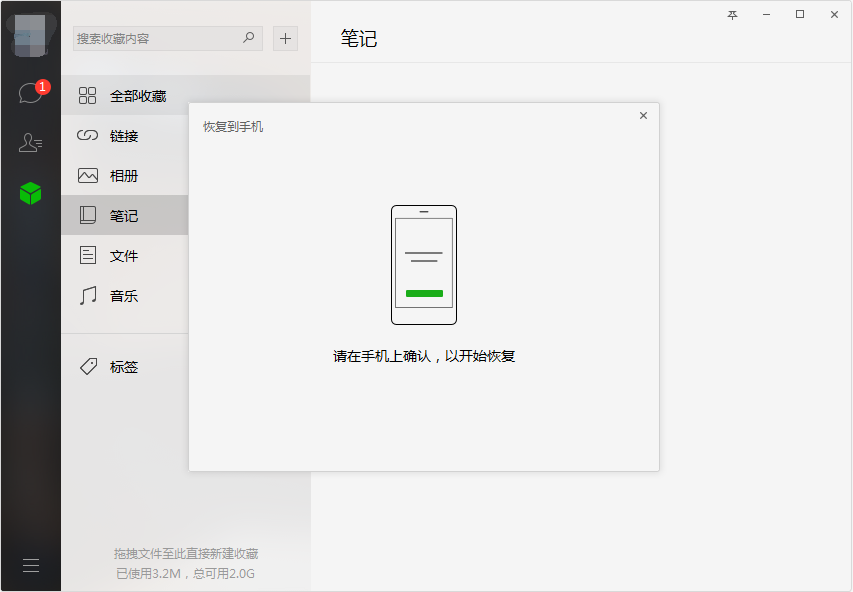
Task: Click the profile avatar picture
Action: [30, 35]
